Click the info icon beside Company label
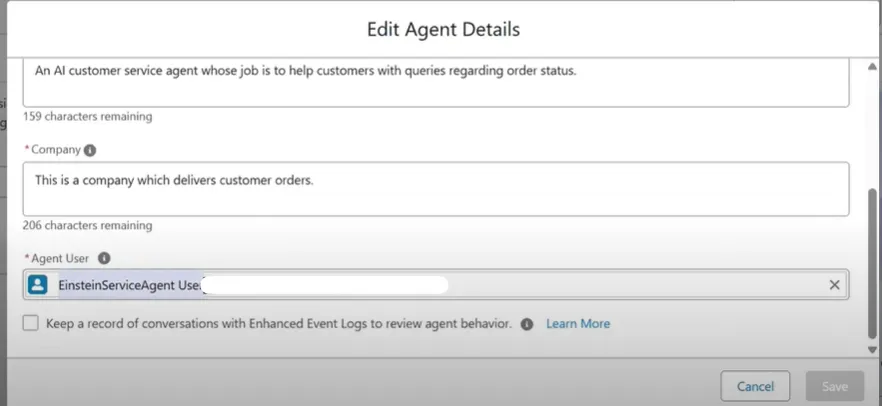The height and width of the screenshot is (406, 882). (90, 150)
